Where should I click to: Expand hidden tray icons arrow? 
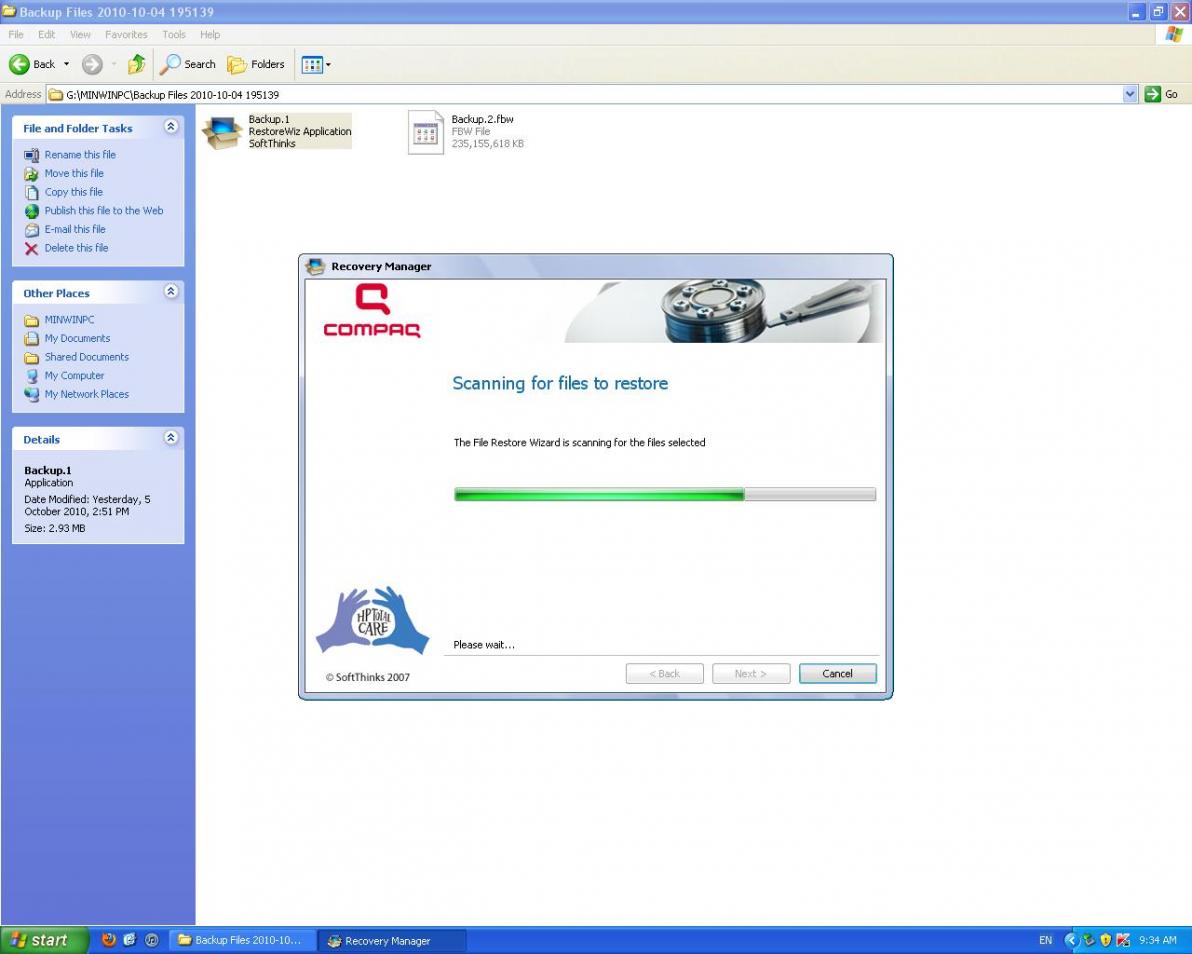(1070, 940)
